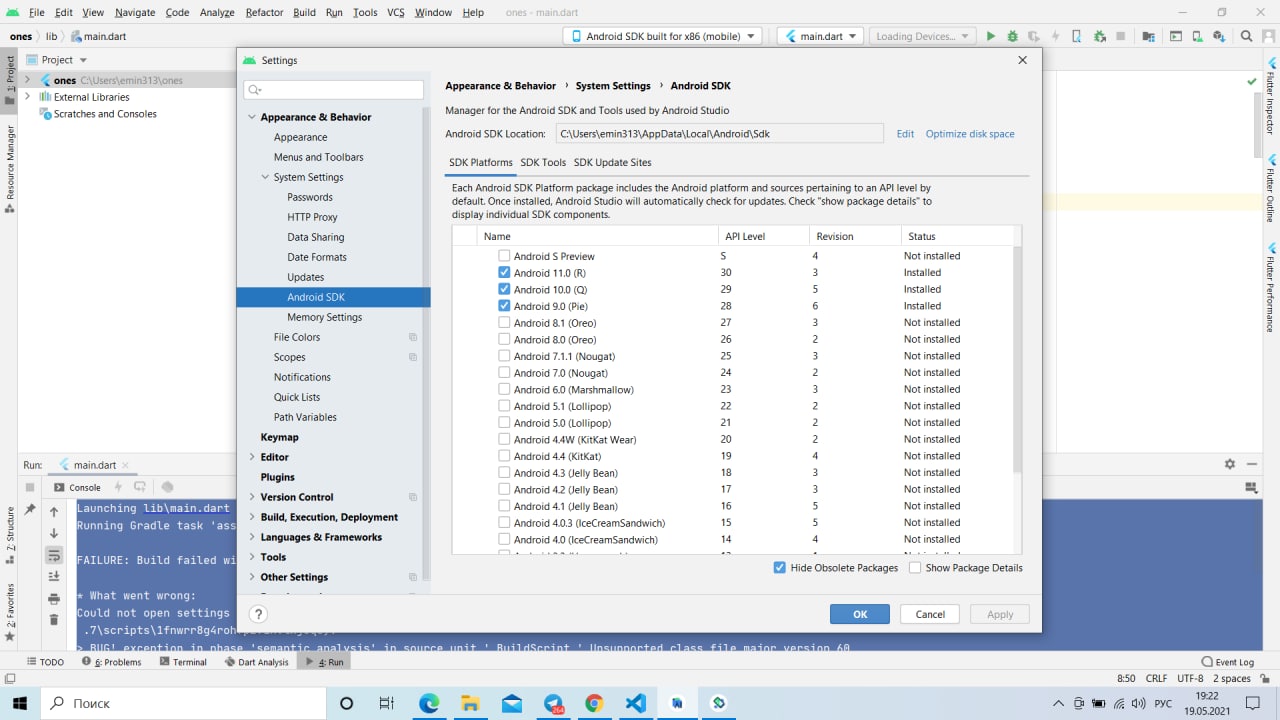1280x720 pixels.
Task: Open Event Log in status bar
Action: 1227,662
